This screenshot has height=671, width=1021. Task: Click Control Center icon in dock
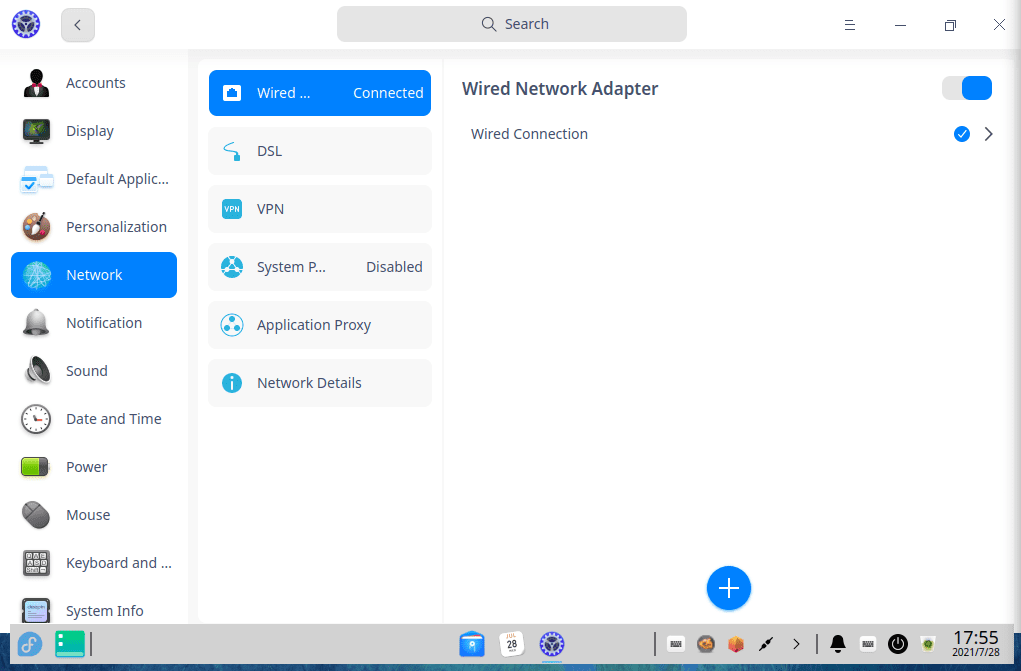[552, 644]
